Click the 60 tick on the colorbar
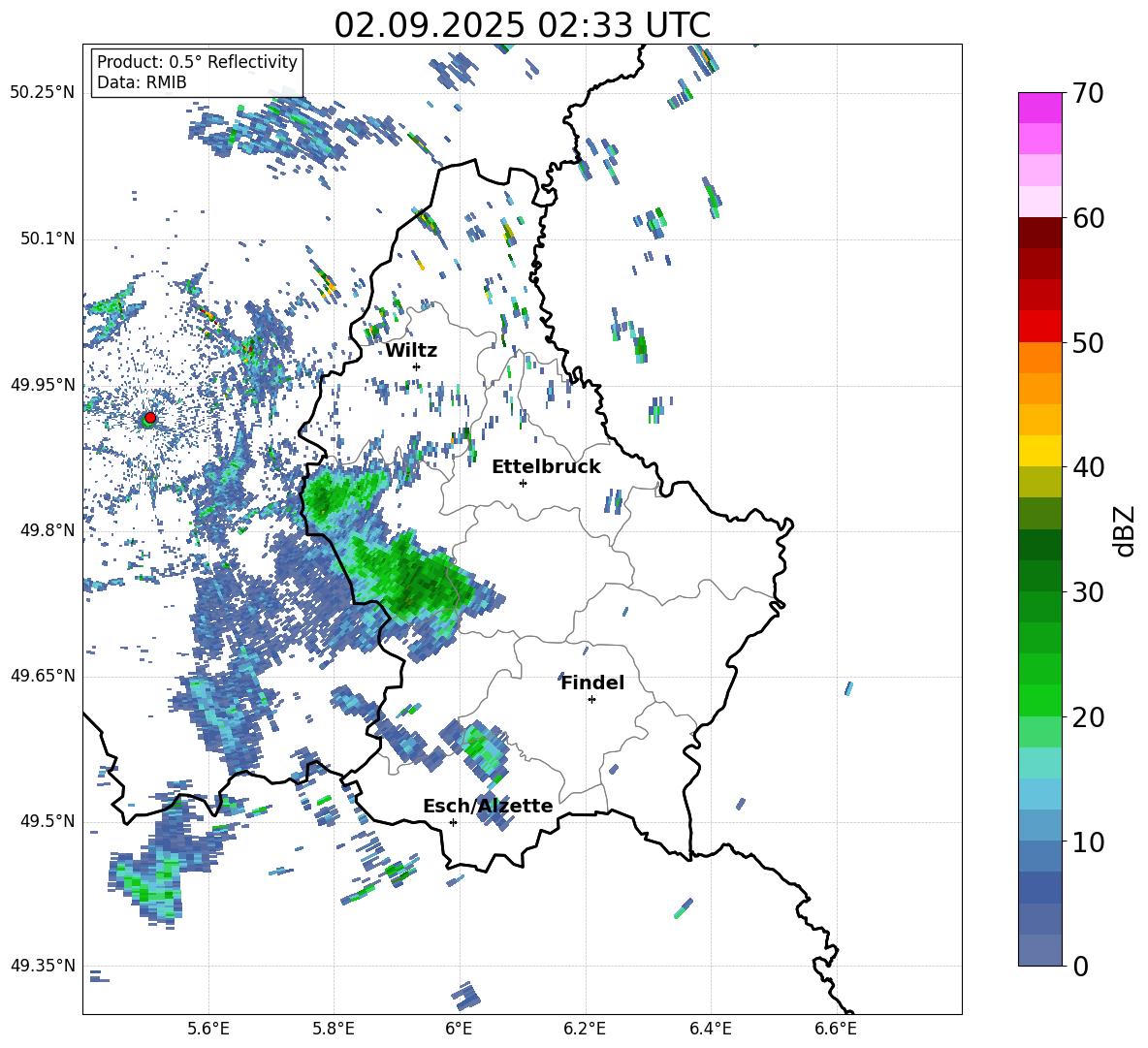Screen dimensions: 1148x1048 (1088, 218)
